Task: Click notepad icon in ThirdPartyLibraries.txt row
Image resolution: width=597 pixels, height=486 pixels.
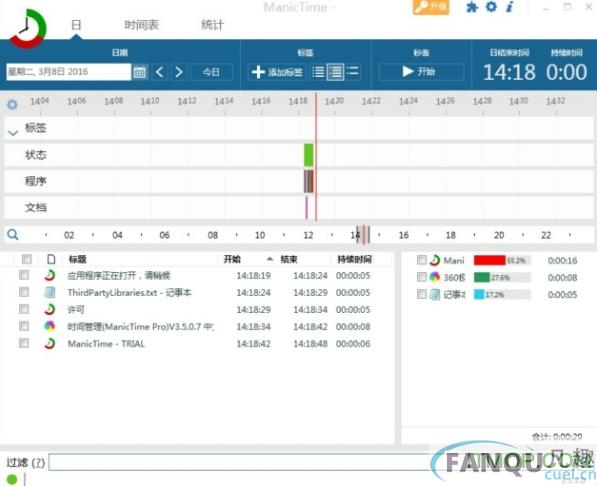Action: (49, 292)
